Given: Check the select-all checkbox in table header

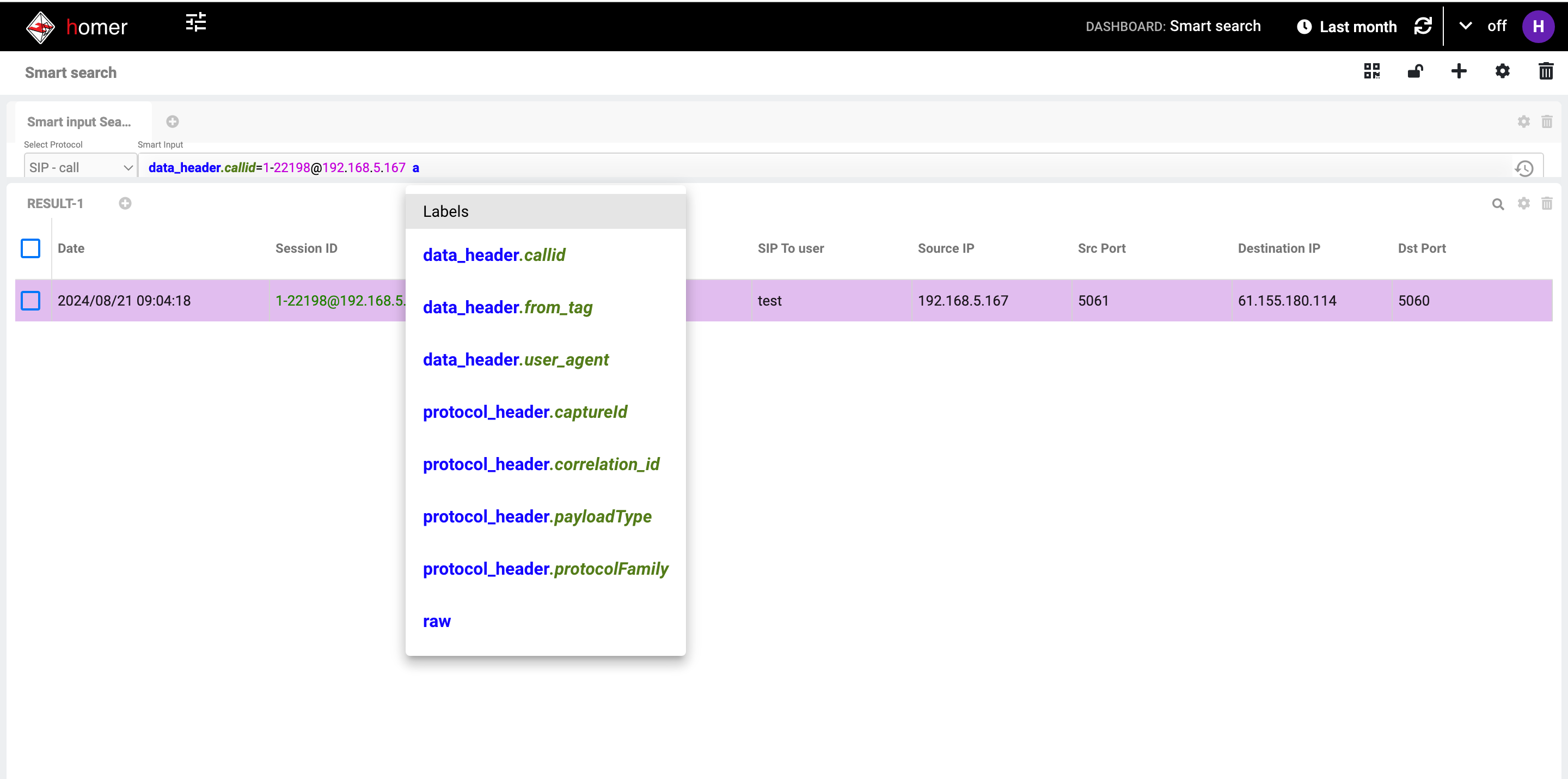Looking at the screenshot, I should coord(30,248).
